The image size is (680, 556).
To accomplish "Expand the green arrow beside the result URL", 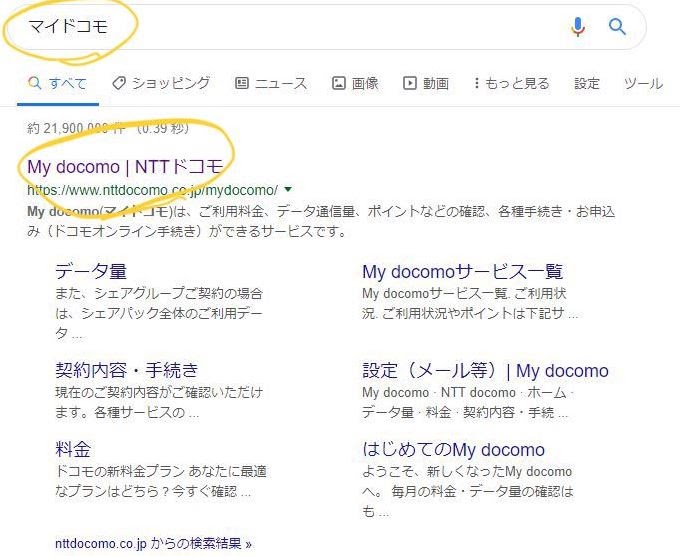I will (x=288, y=190).
